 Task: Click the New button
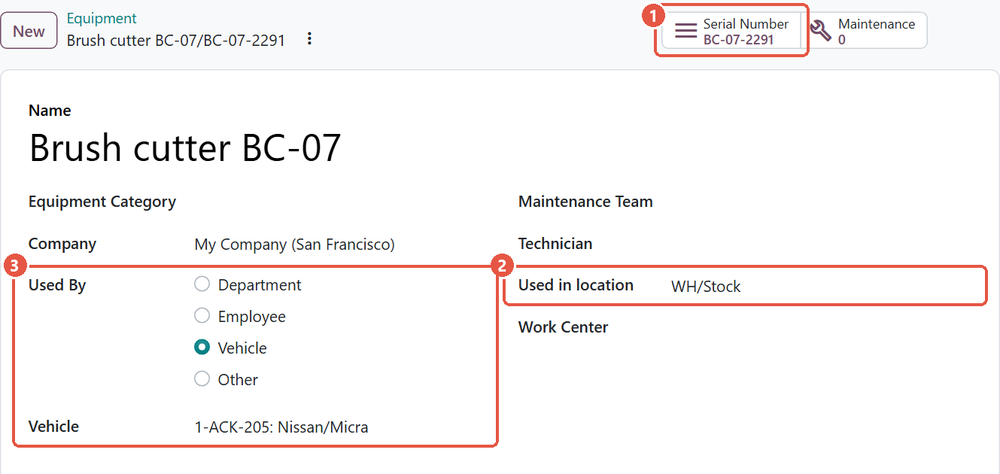click(x=29, y=31)
